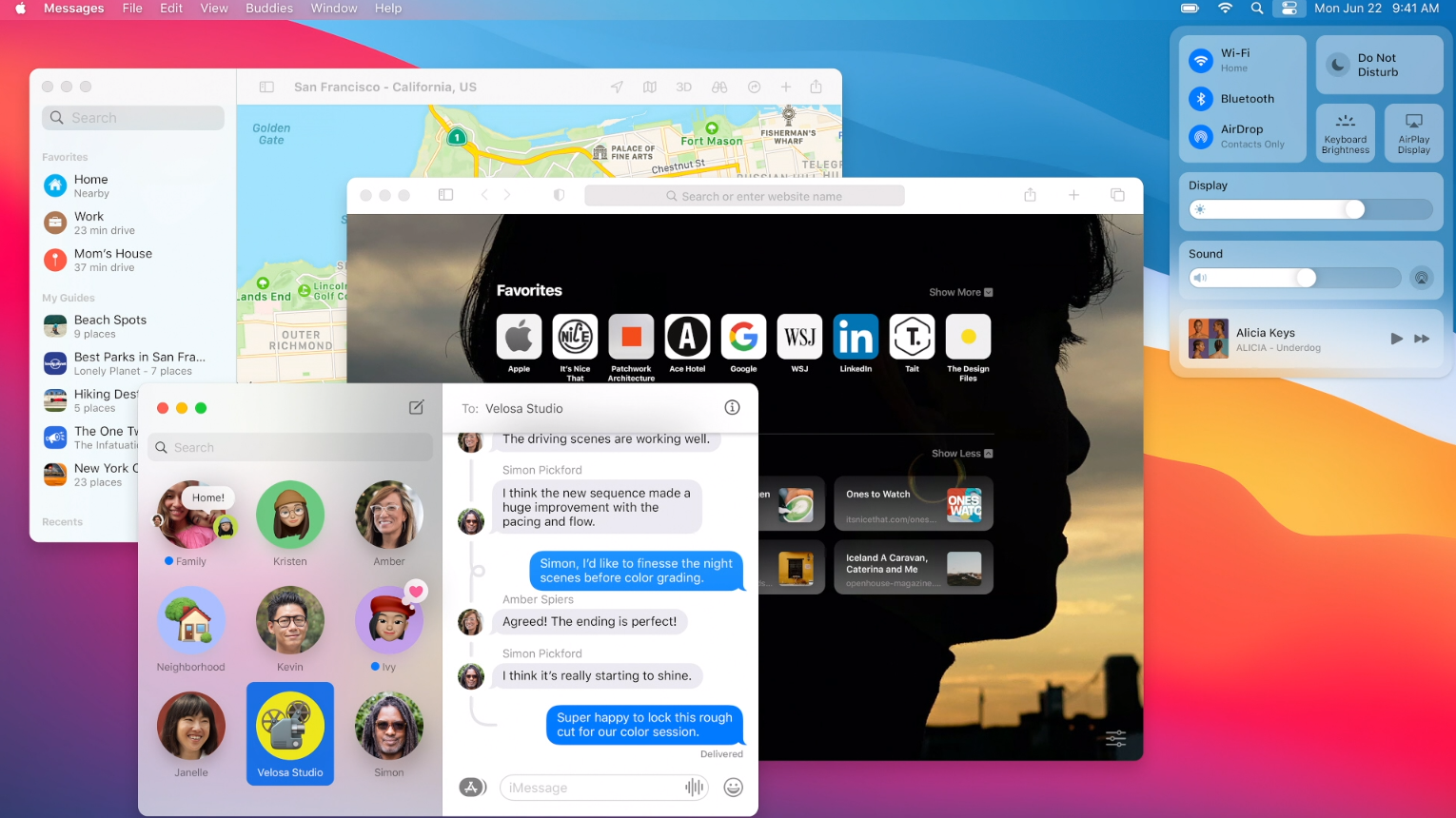
Task: Click the iMessage text field
Action: point(590,788)
